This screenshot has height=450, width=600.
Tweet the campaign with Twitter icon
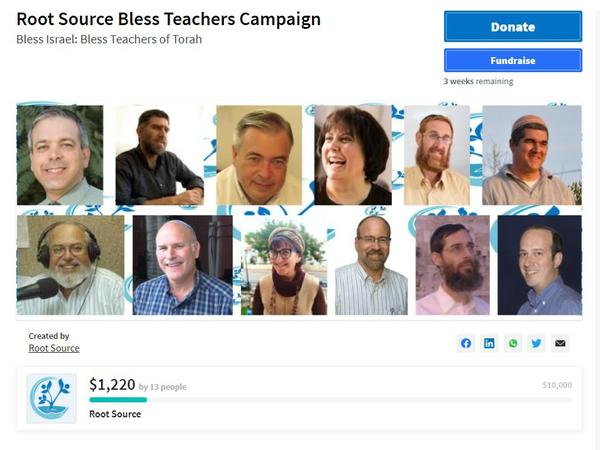pyautogui.click(x=536, y=343)
